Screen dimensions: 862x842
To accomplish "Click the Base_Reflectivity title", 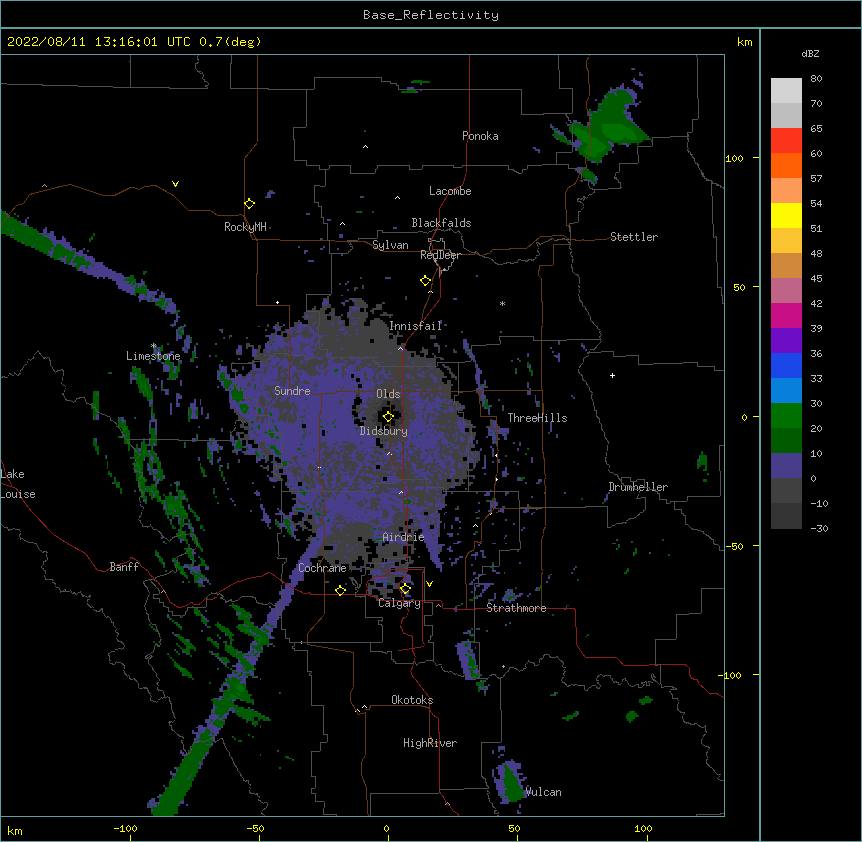I will tap(431, 15).
